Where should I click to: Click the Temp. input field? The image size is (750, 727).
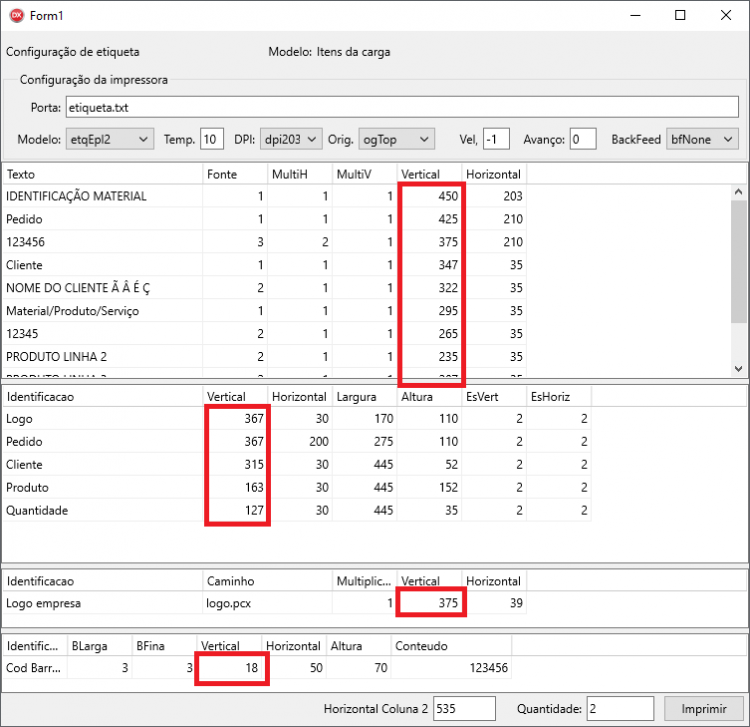point(211,139)
